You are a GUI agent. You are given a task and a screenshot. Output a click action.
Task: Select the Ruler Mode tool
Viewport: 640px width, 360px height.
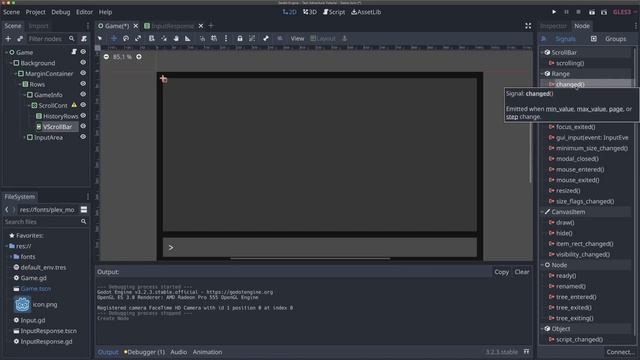point(188,38)
